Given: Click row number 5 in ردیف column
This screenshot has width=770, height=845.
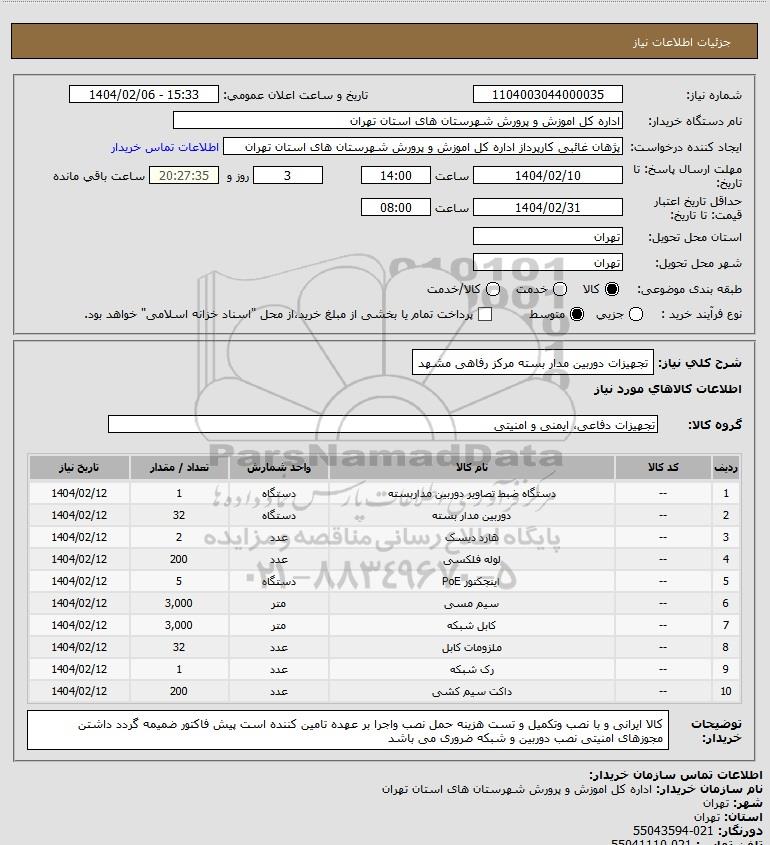Looking at the screenshot, I should [726, 581].
